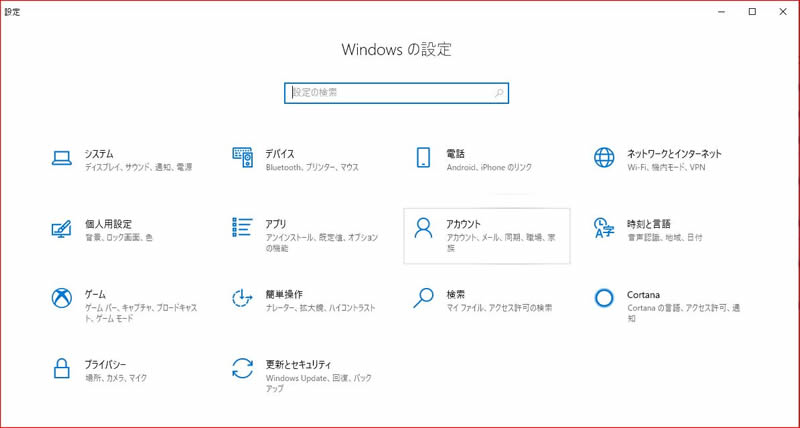Open the デバイス keyboard icon
Image resolution: width=800 pixels, height=428 pixels.
(x=242, y=158)
